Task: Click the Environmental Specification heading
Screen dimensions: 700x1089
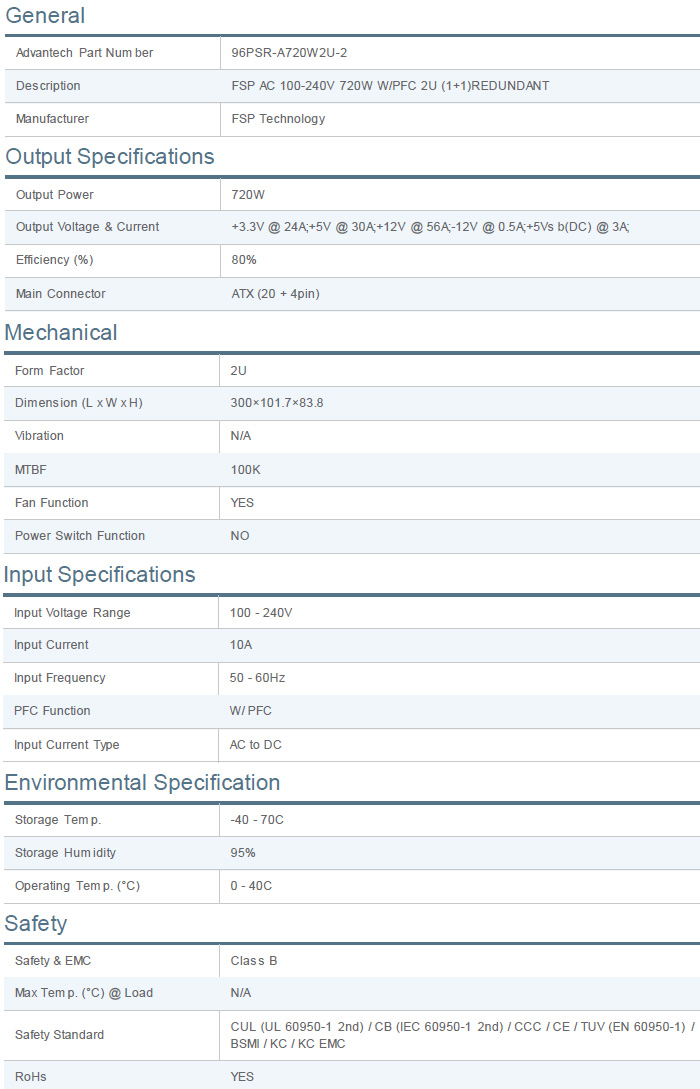Action: click(x=142, y=783)
